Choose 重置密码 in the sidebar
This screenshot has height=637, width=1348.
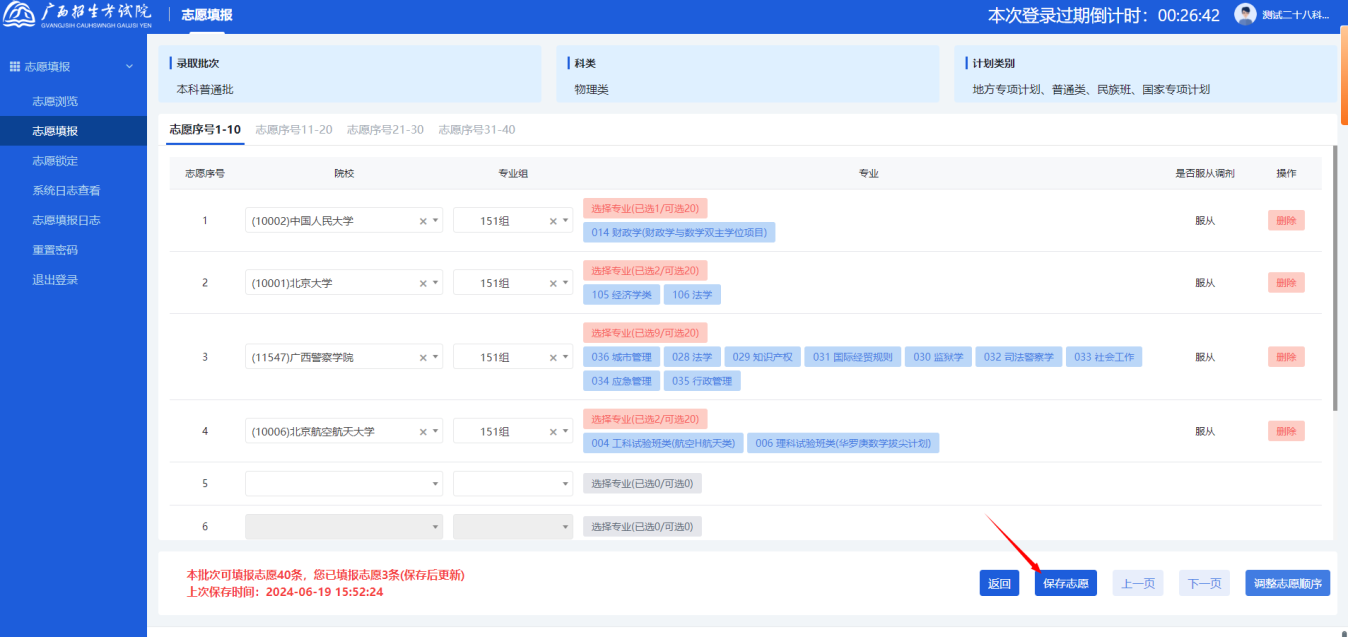click(55, 250)
